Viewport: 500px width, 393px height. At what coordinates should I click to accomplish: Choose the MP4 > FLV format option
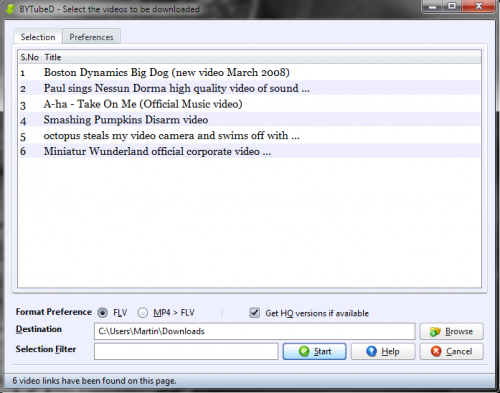coord(143,313)
